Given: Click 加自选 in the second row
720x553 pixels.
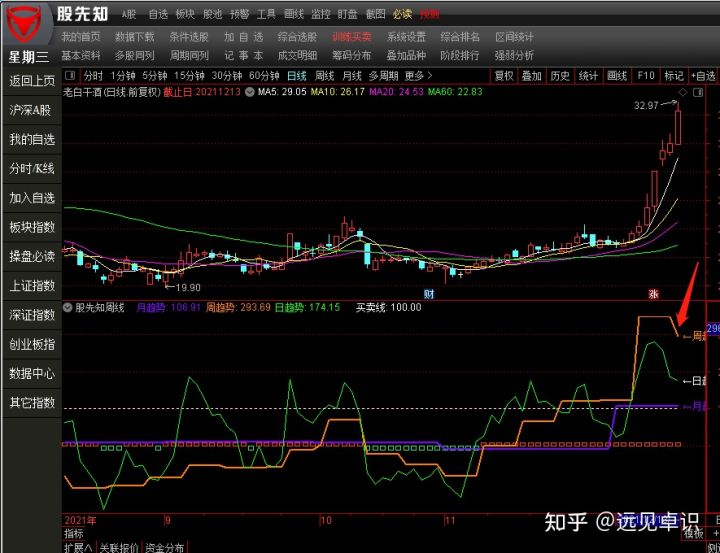Looking at the screenshot, I should pyautogui.click(x=244, y=37).
